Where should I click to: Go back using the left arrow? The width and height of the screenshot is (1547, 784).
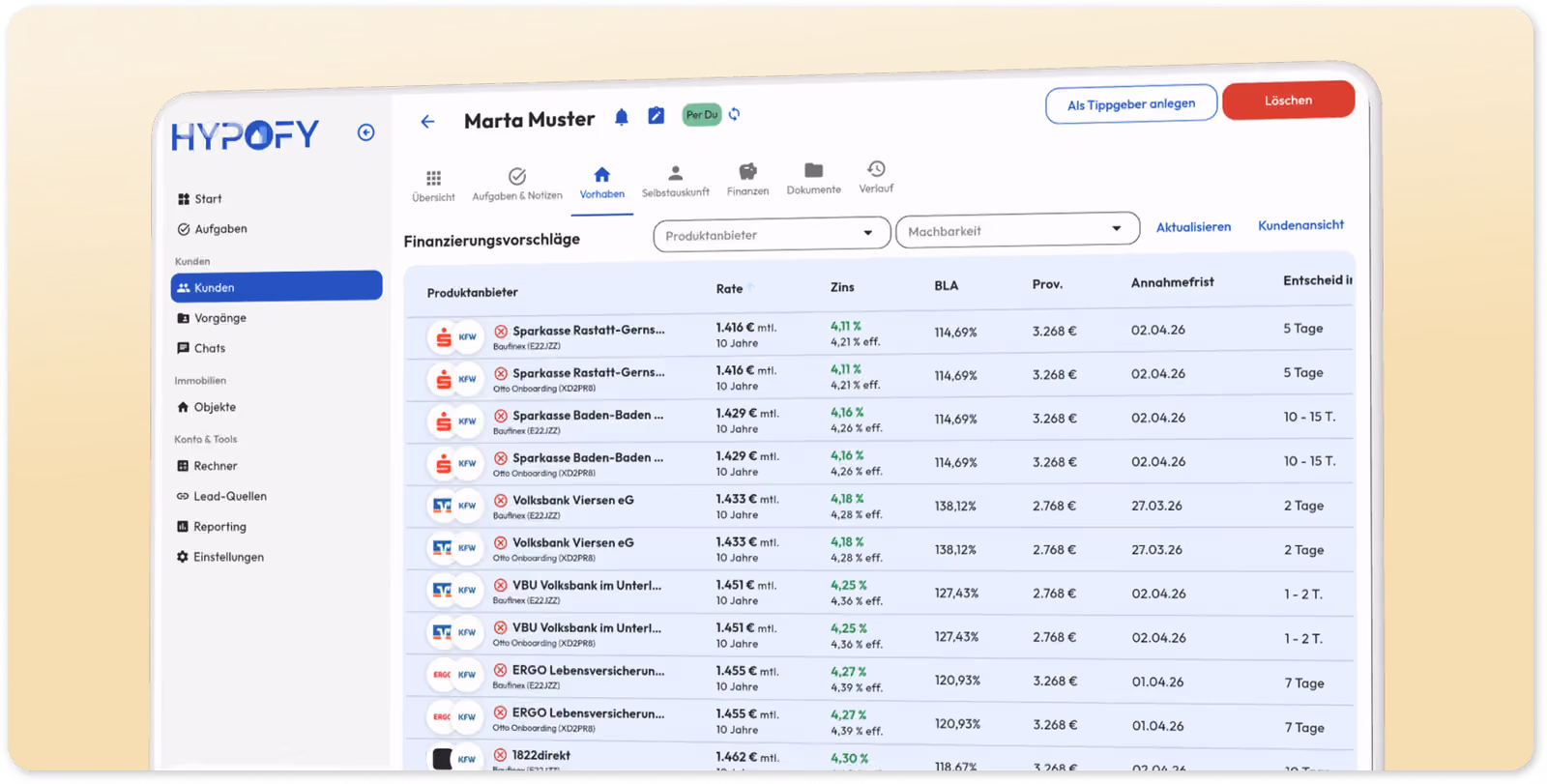427,122
